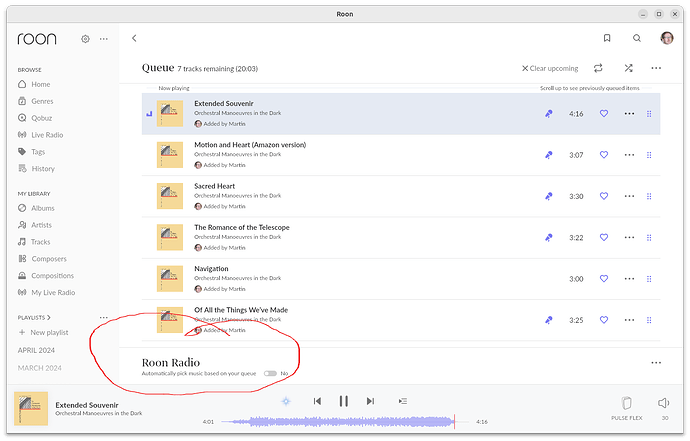Open Albums in My Library
The width and height of the screenshot is (690, 441).
pos(36,209)
